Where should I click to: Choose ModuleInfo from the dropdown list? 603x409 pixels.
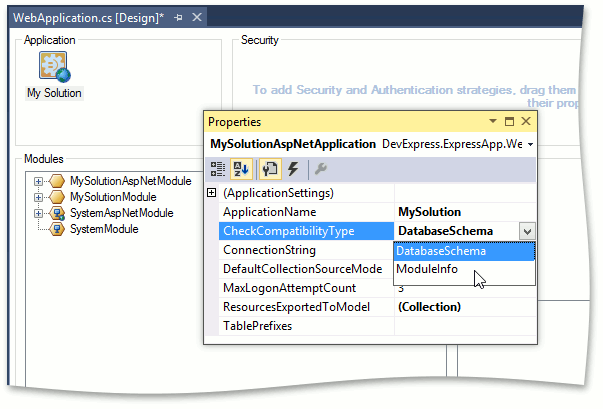(x=464, y=269)
